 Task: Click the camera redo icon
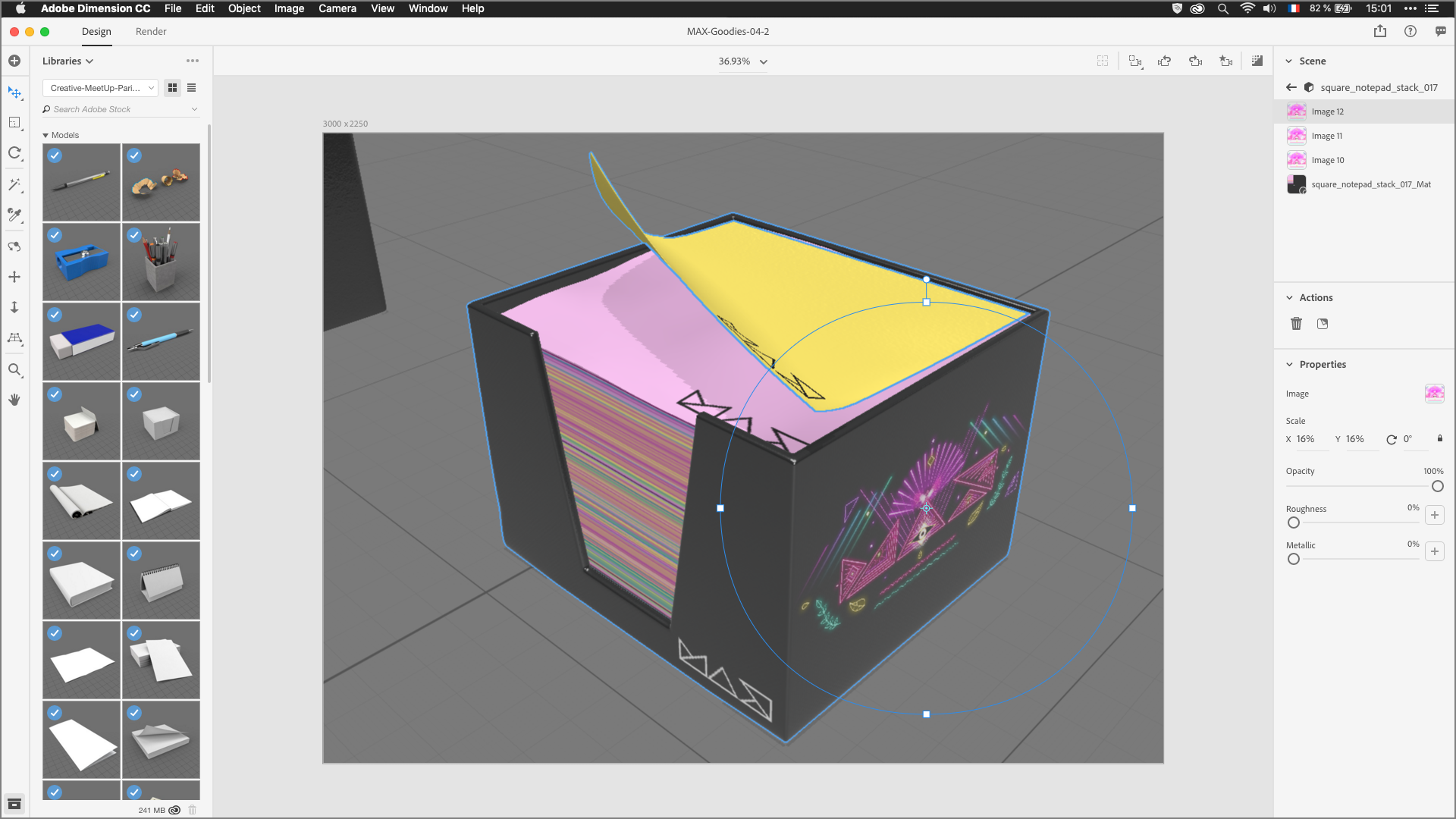tap(1196, 61)
